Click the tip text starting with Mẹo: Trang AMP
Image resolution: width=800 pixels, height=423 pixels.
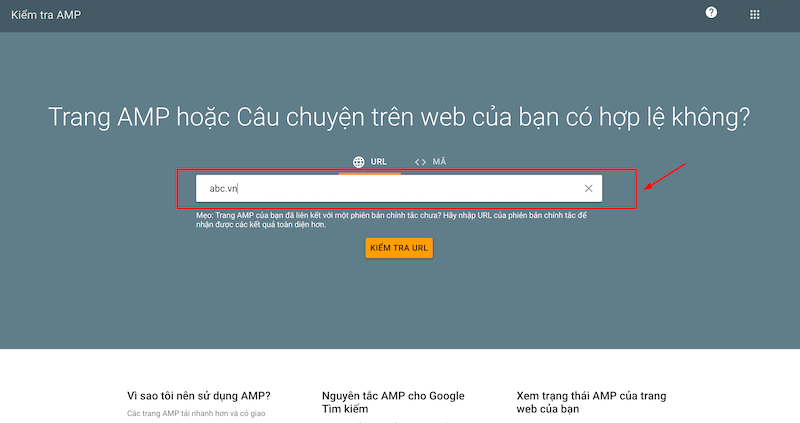click(391, 220)
